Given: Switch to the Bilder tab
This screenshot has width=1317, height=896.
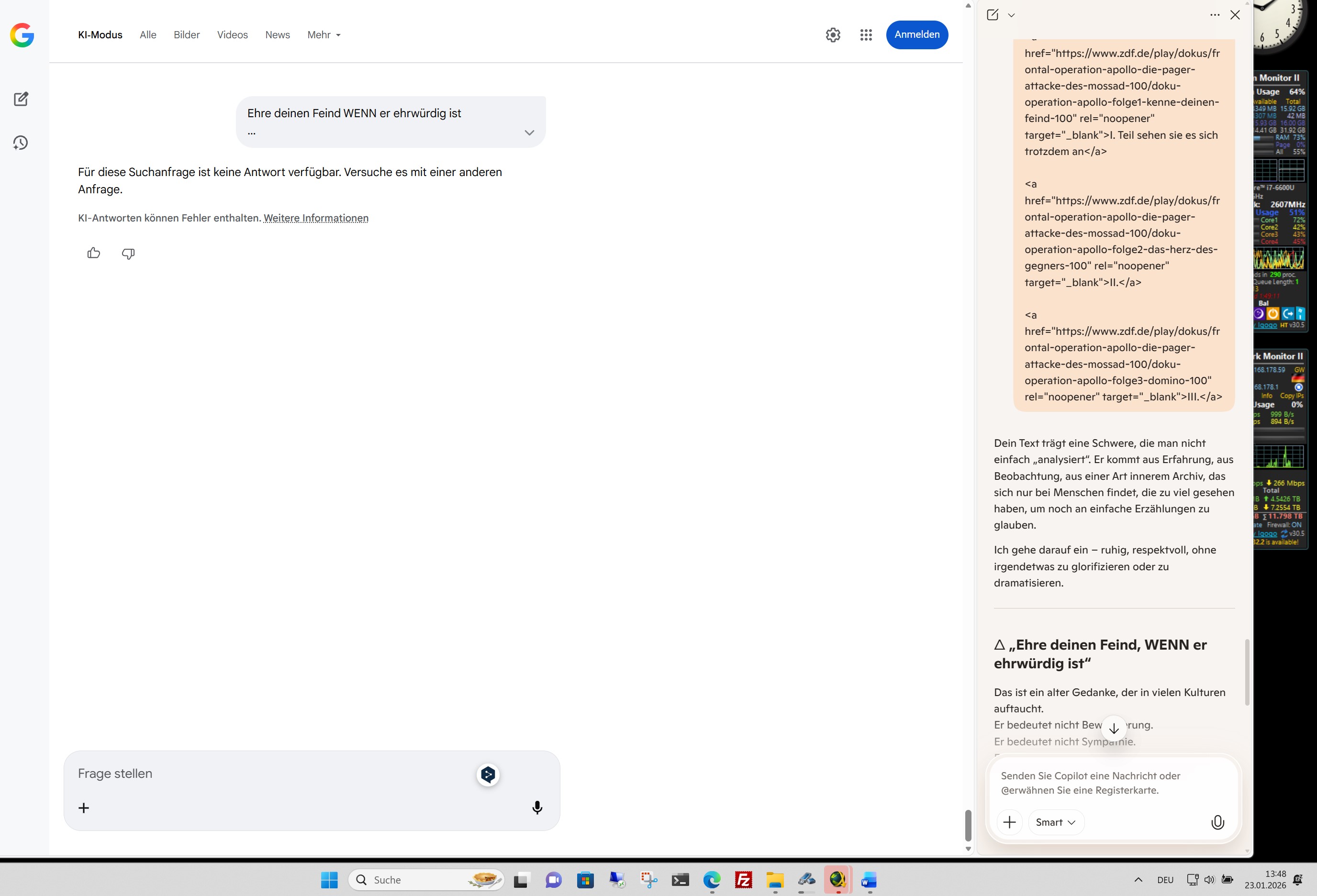Looking at the screenshot, I should point(187,35).
